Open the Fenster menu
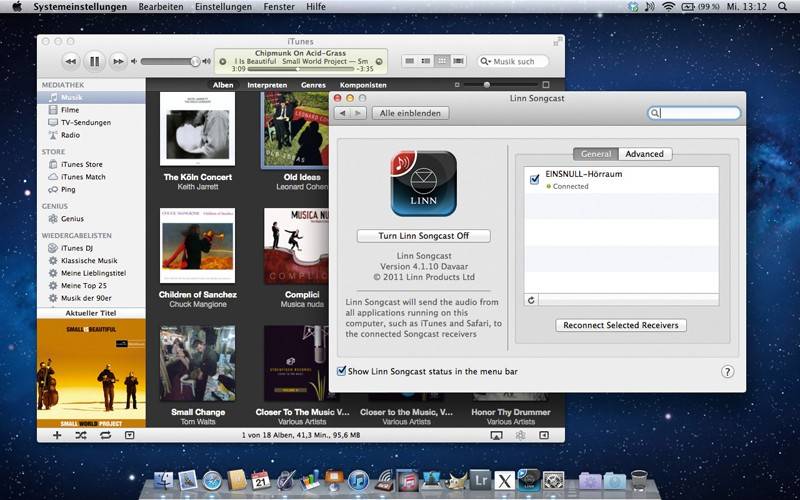The image size is (800, 500). point(279,7)
